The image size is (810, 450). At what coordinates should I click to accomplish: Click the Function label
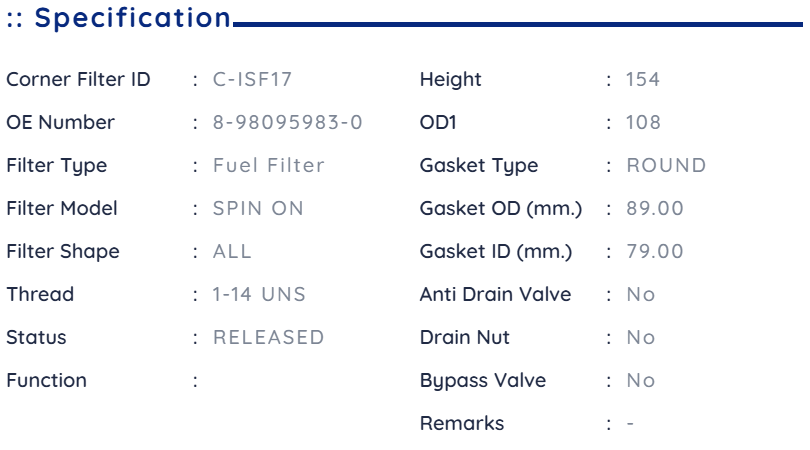coord(46,380)
